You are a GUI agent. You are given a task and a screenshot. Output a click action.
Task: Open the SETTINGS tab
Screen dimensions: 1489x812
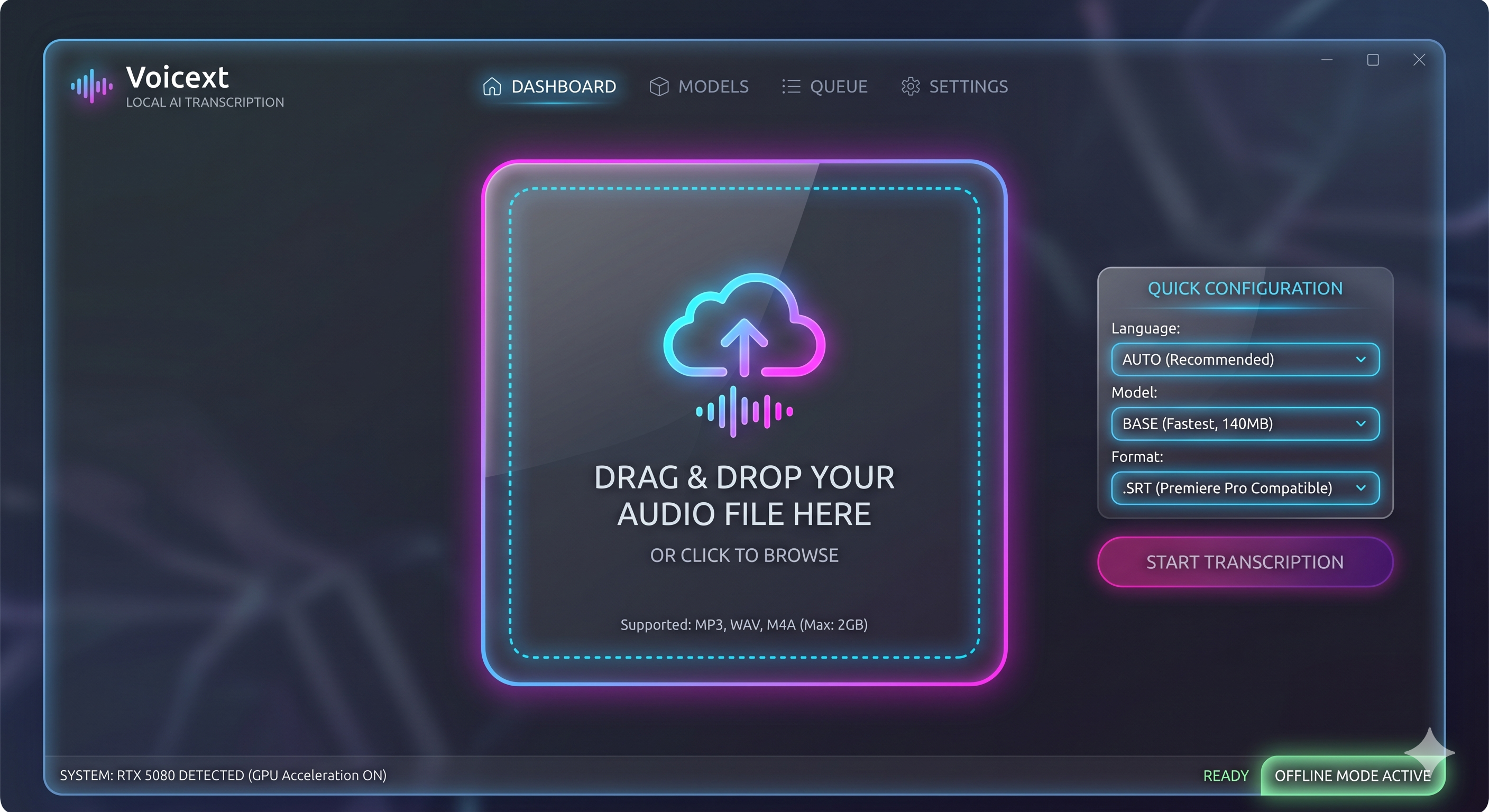pyautogui.click(x=954, y=87)
